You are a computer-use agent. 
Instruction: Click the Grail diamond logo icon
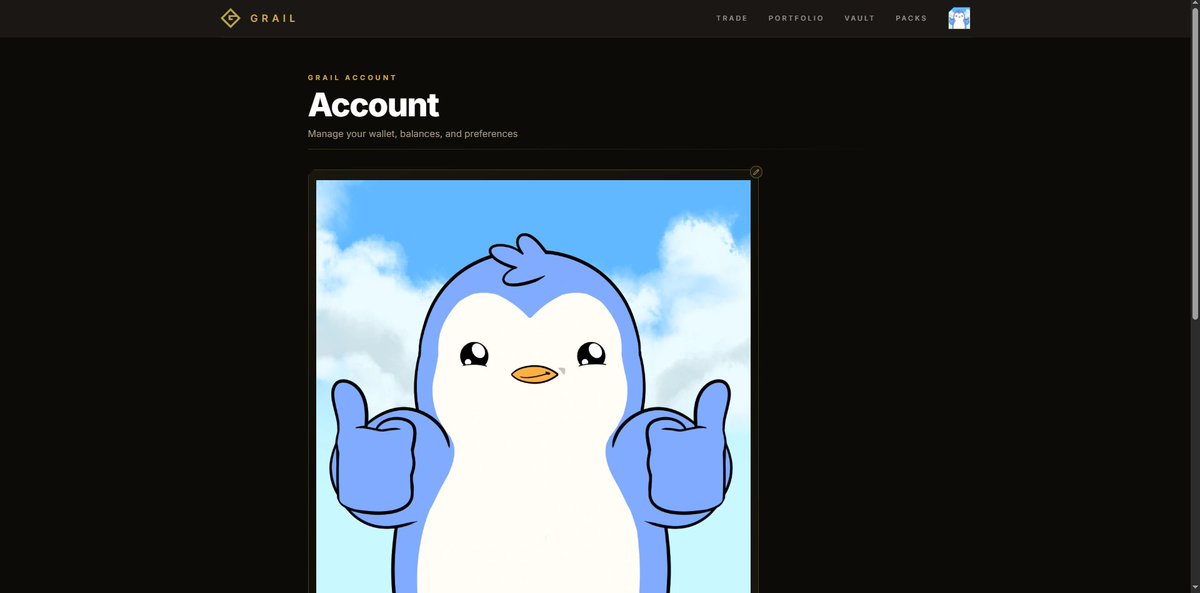point(231,18)
